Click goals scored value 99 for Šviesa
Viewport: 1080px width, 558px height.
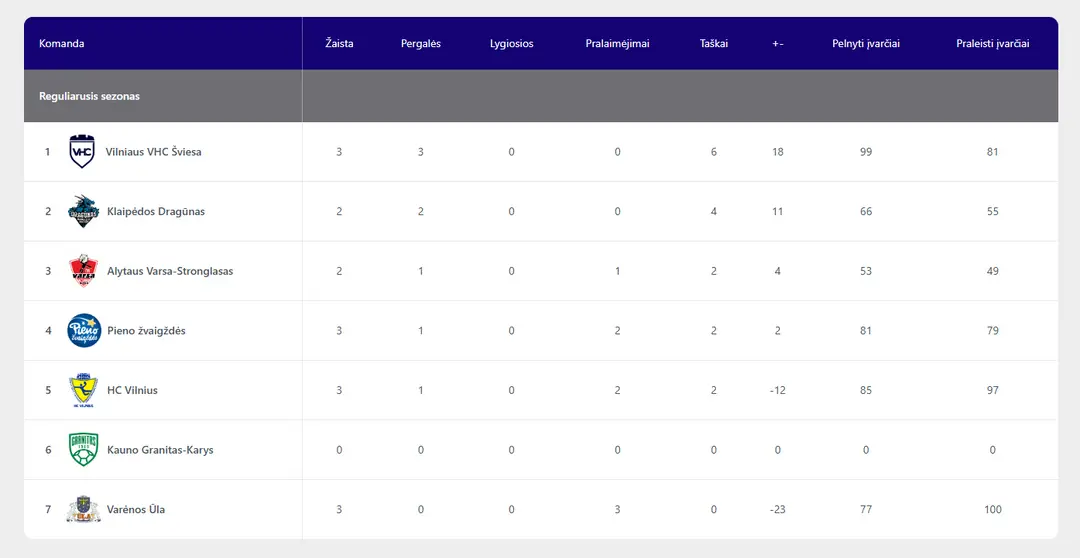[866, 152]
